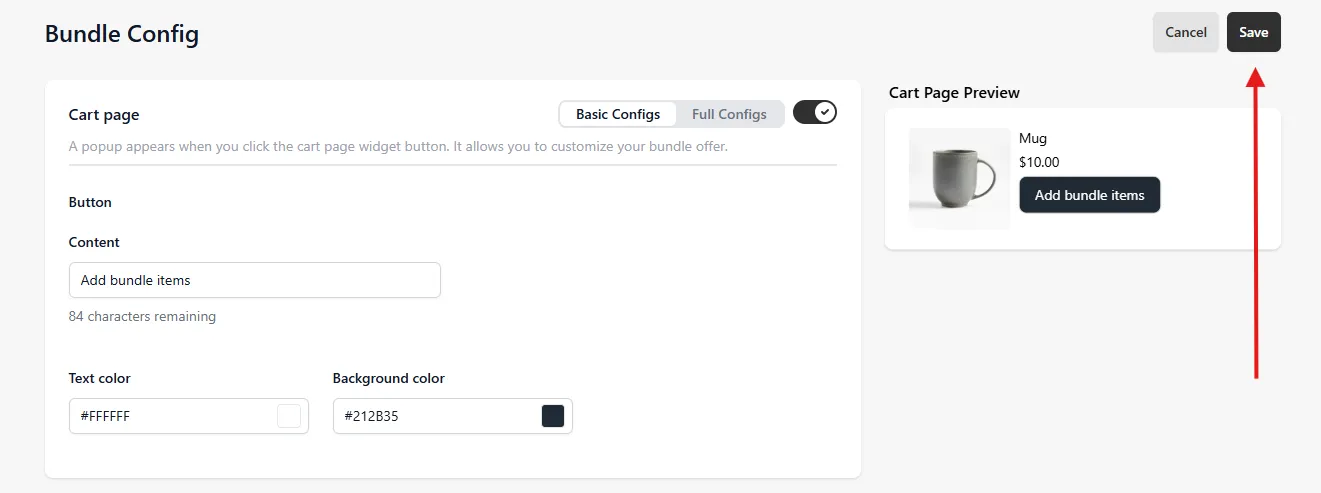Switch to the Basic Configs tab
1321x493 pixels.
618,114
